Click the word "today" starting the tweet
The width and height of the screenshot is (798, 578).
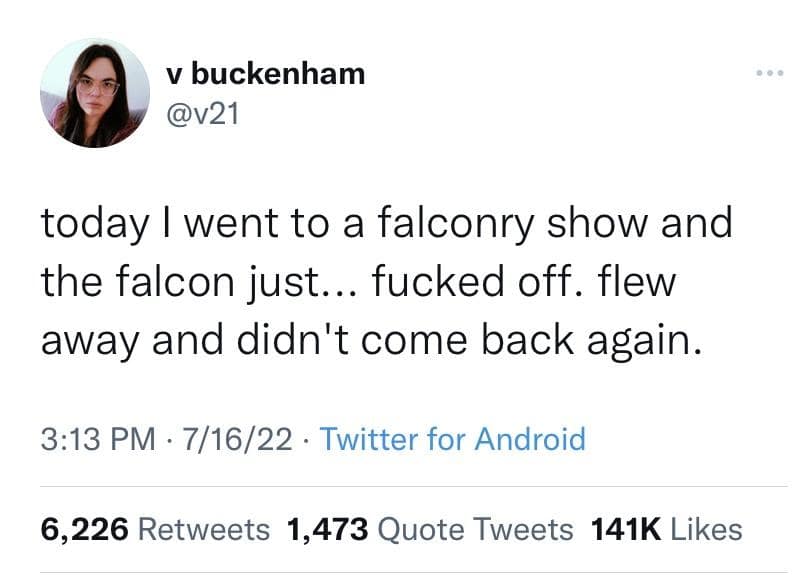95,225
